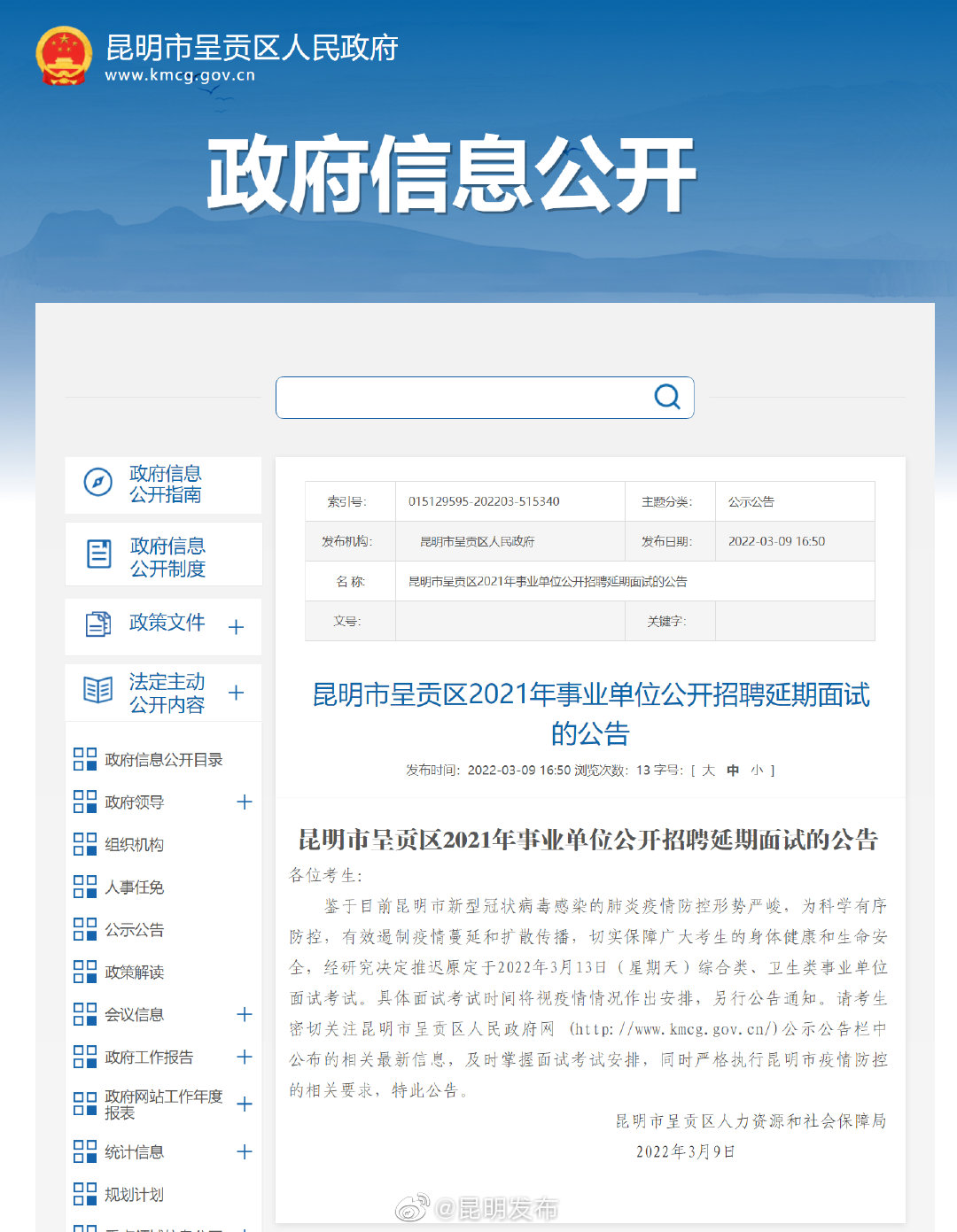Image resolution: width=957 pixels, height=1232 pixels.
Task: Click the grid icon beside 政策解读
Action: point(85,972)
